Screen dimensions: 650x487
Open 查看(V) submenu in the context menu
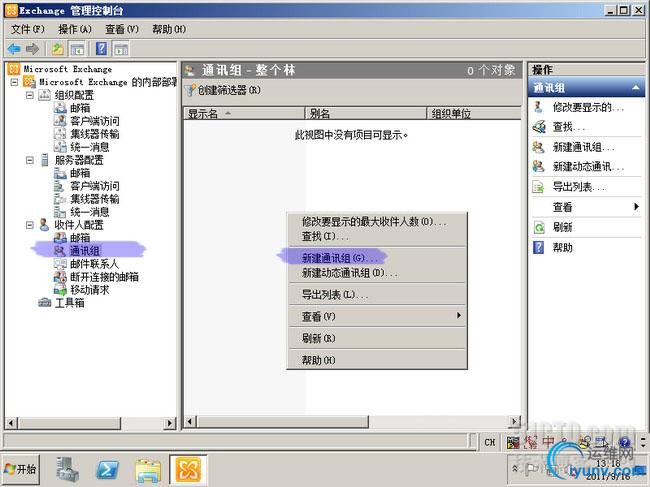pyautogui.click(x=377, y=316)
